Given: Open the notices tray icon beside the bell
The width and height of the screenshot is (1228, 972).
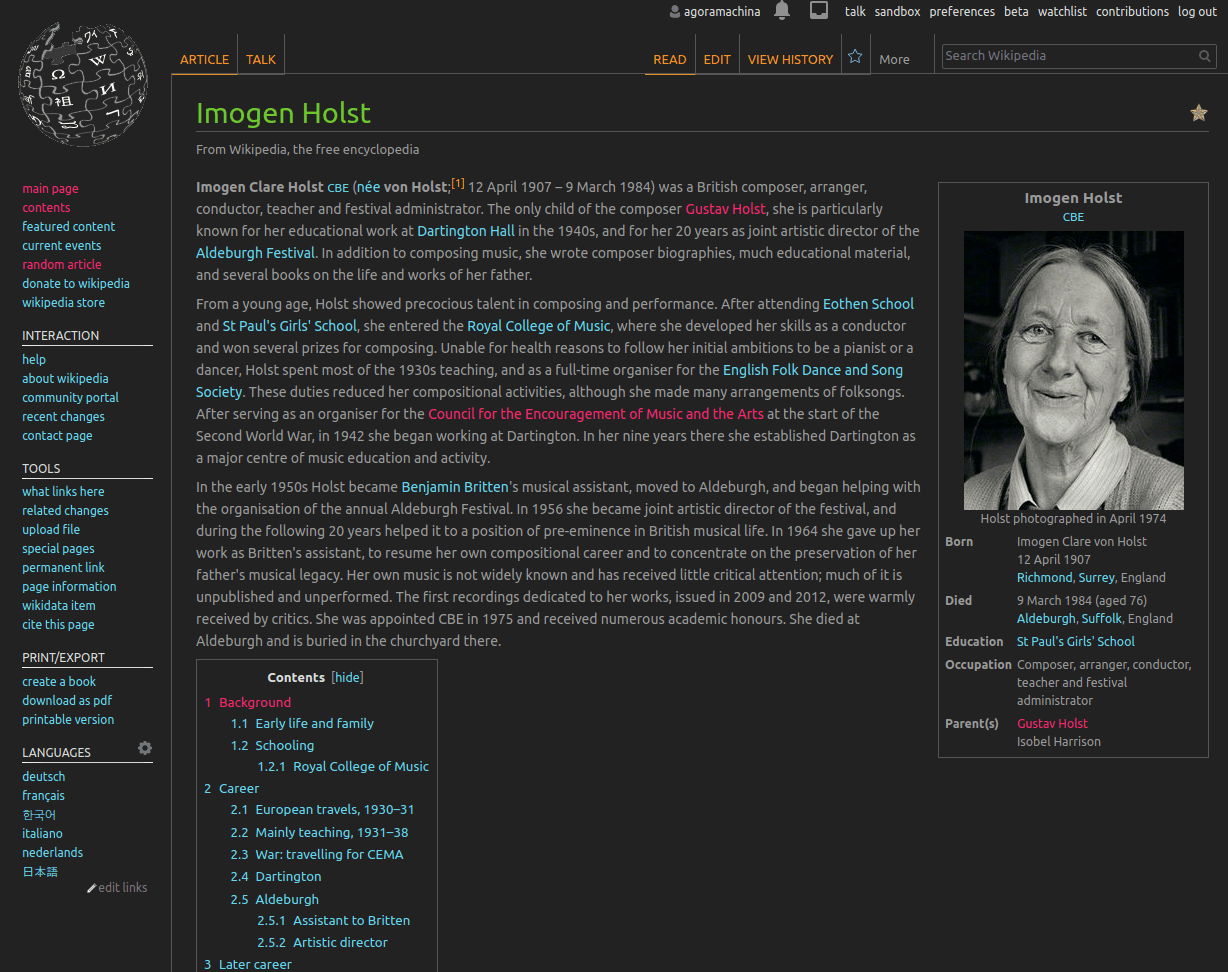Looking at the screenshot, I should pos(819,9).
